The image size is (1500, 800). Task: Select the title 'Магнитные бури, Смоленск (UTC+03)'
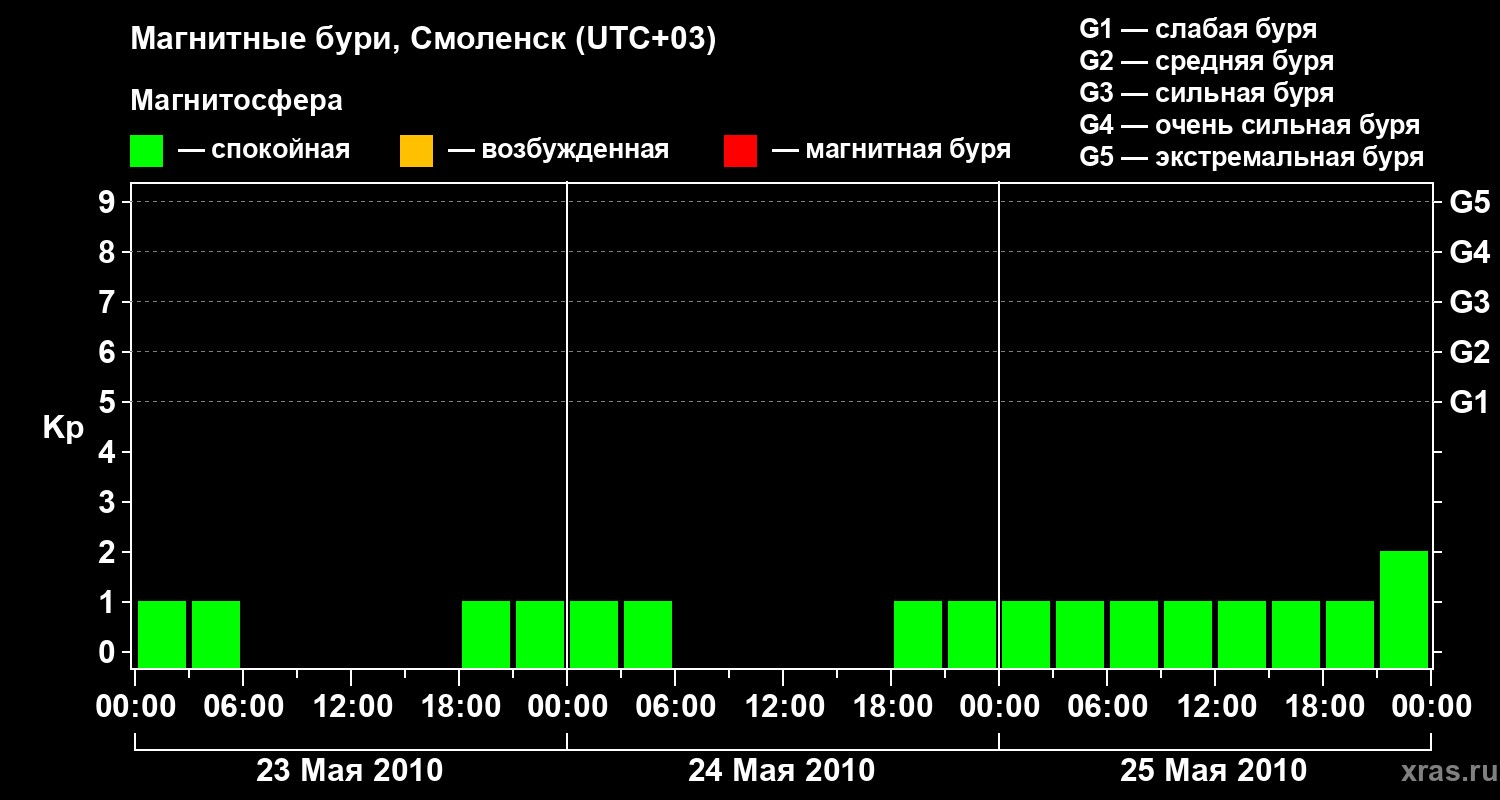[424, 40]
